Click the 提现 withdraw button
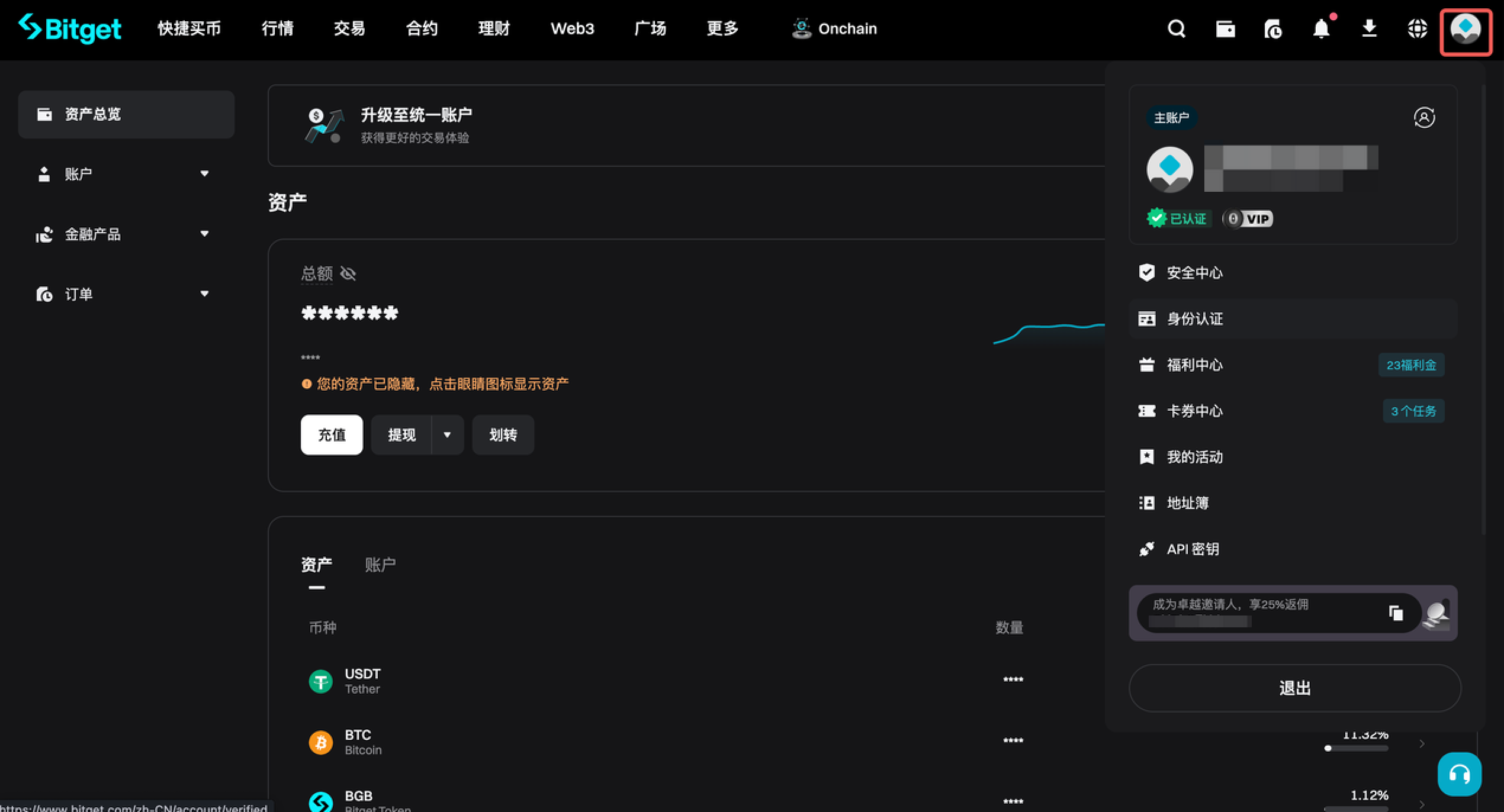 pos(401,435)
